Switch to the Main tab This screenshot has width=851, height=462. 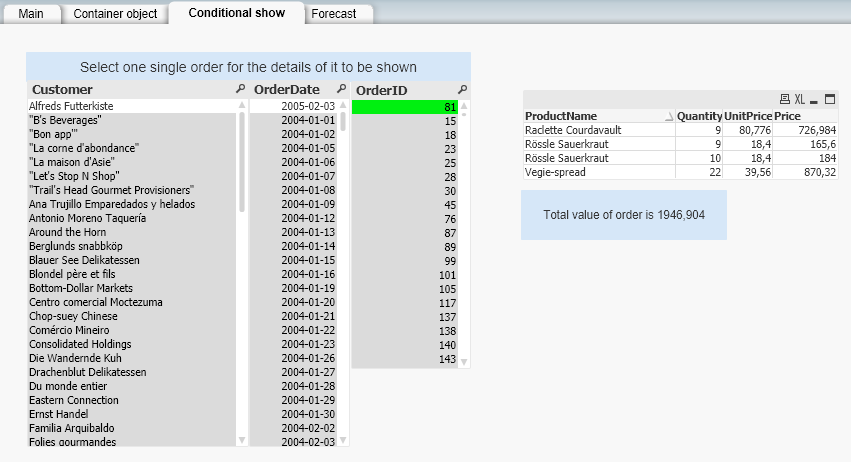point(31,14)
